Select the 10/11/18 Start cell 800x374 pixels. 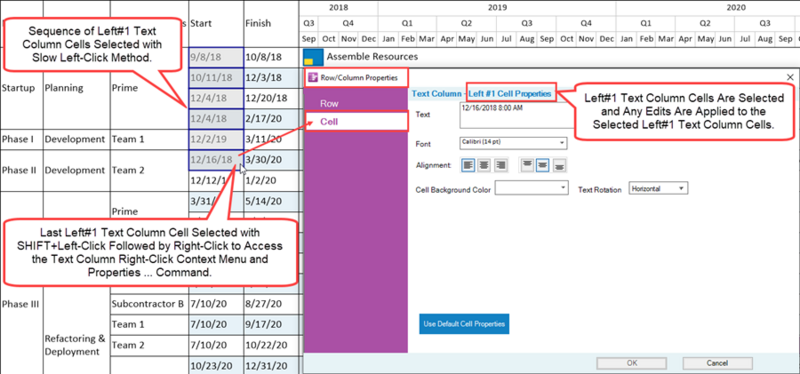click(x=216, y=78)
